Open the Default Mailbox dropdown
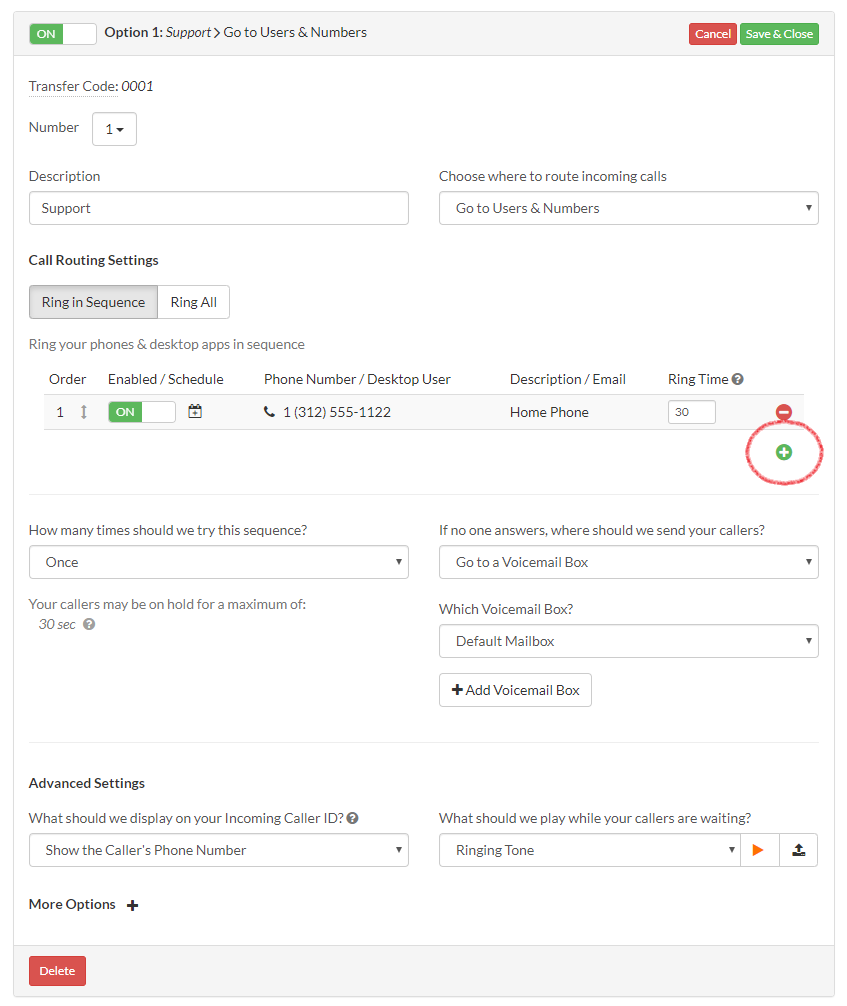This screenshot has height=1006, width=847. coord(628,641)
